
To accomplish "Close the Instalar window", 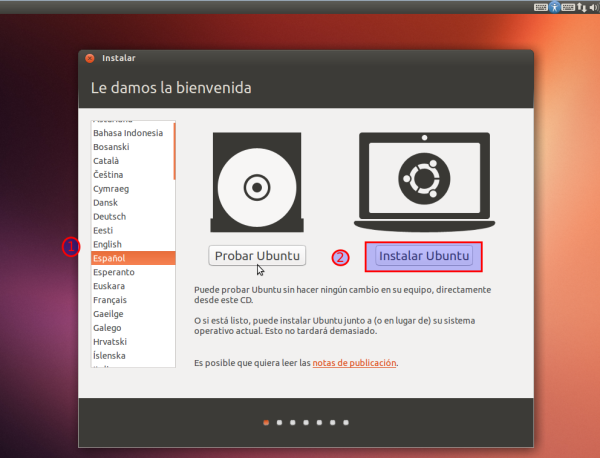I will point(90,58).
